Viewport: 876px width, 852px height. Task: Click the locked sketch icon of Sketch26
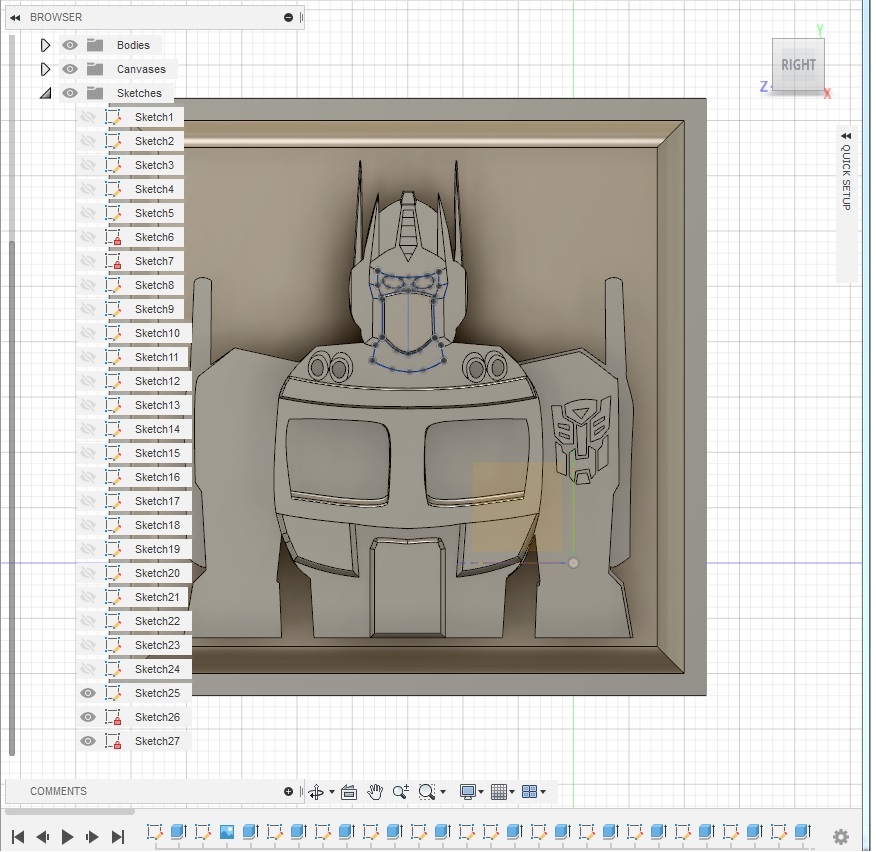coord(113,717)
